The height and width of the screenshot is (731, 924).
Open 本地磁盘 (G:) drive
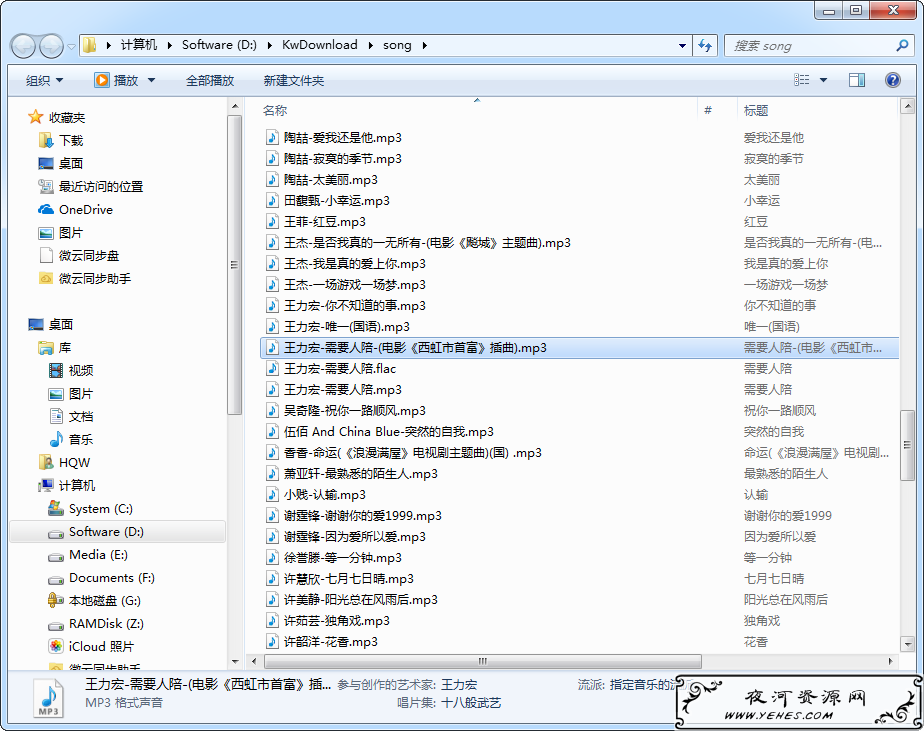coord(104,601)
